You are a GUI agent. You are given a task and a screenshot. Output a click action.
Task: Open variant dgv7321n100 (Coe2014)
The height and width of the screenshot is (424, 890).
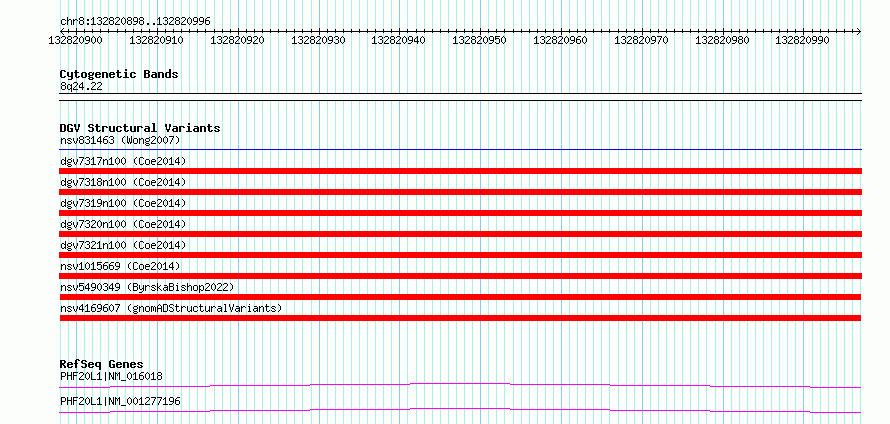tap(123, 245)
